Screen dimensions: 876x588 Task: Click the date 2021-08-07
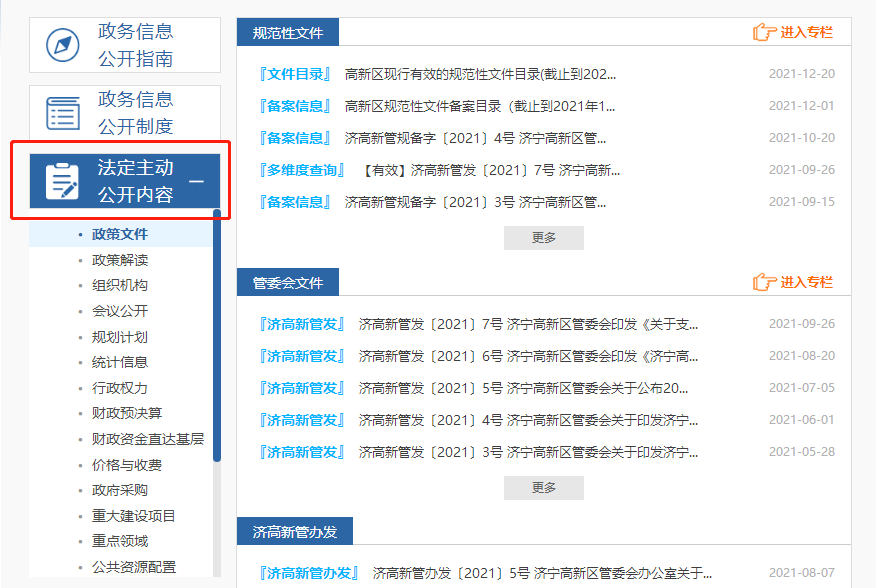802,573
